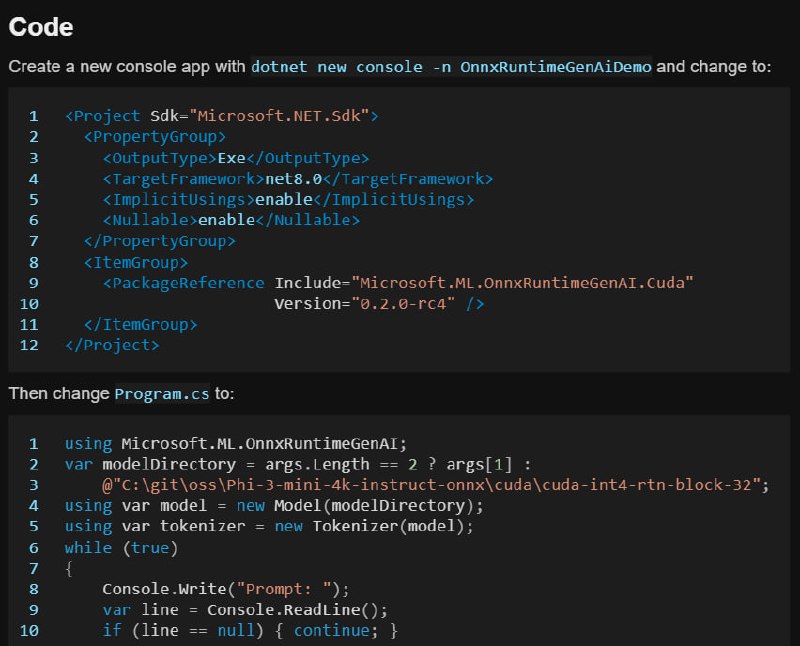Click the Phi-3-mini model path string
Viewport: 800px width, 646px height.
point(431,485)
